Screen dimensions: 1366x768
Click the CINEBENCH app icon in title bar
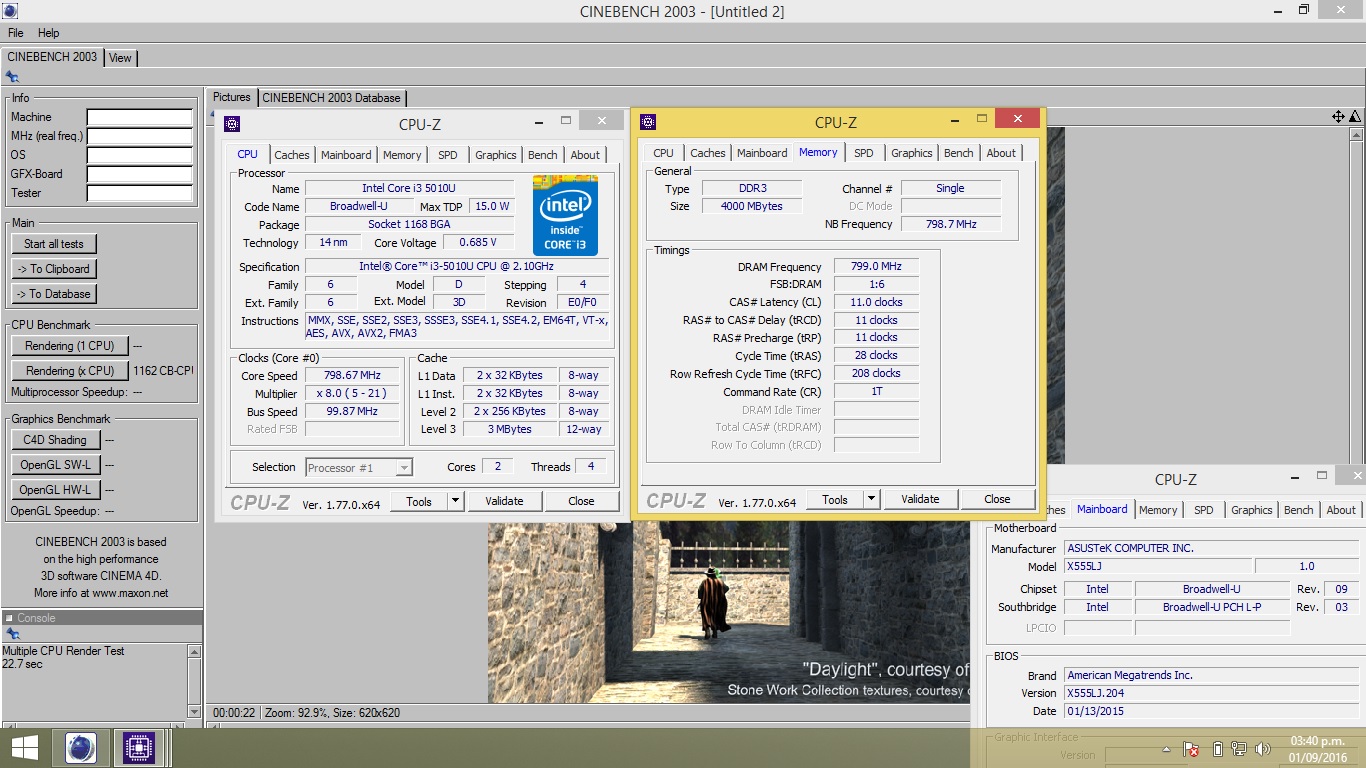point(10,11)
